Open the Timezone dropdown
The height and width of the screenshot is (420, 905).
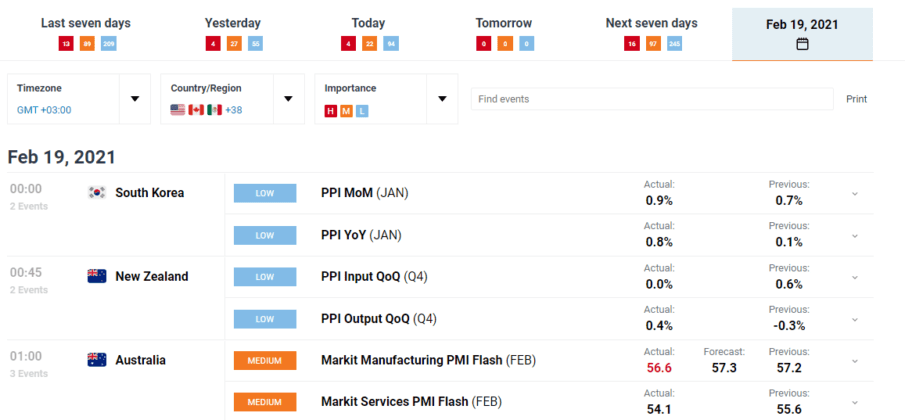(134, 99)
